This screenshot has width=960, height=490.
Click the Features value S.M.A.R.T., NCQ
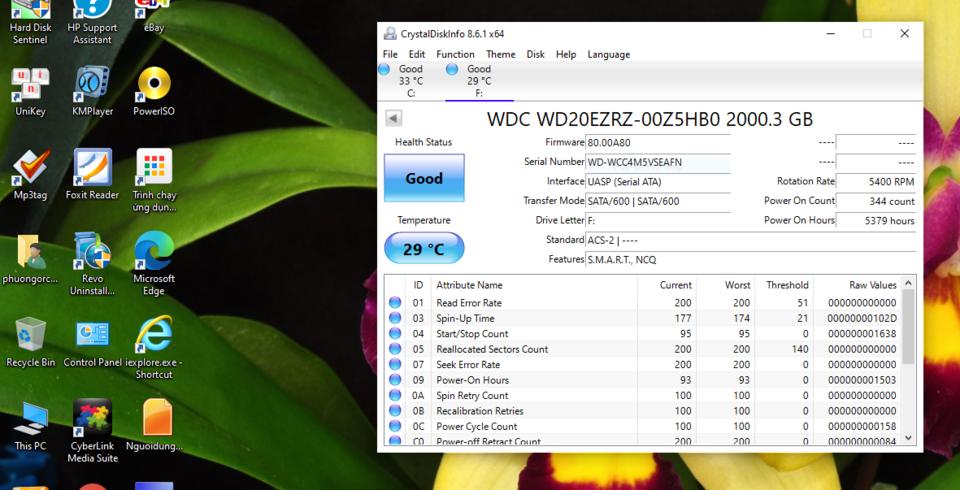tap(751, 260)
